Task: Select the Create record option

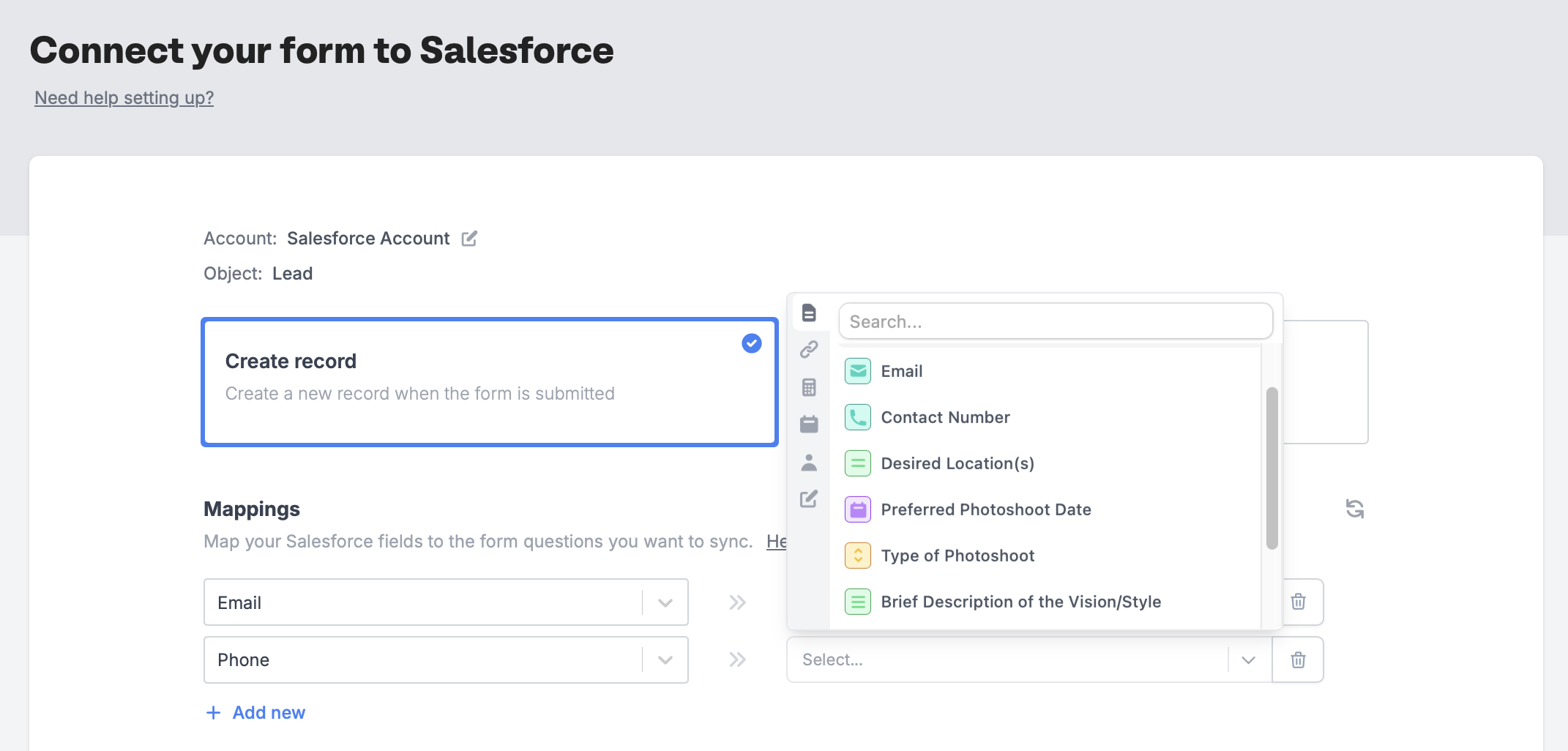Action: point(489,381)
